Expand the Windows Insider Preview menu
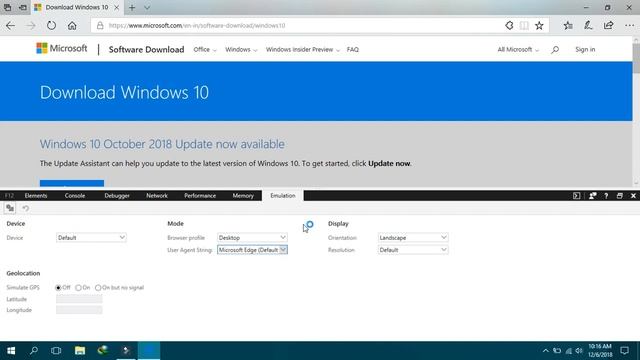The height and width of the screenshot is (360, 640). click(302, 49)
